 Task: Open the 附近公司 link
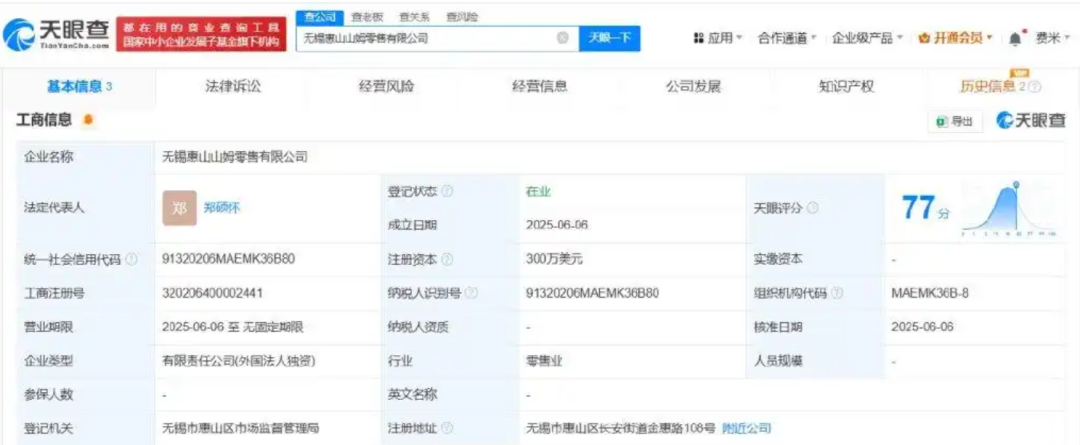click(x=747, y=428)
